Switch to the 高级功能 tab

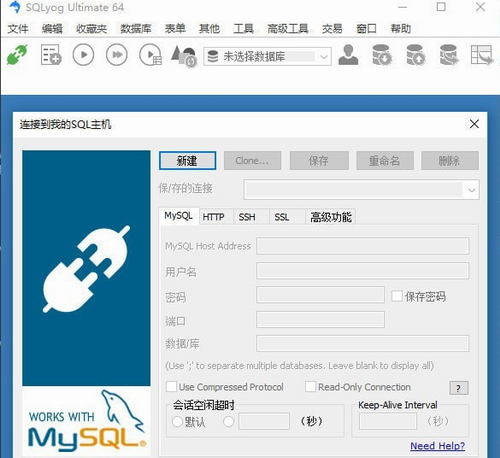point(331,217)
